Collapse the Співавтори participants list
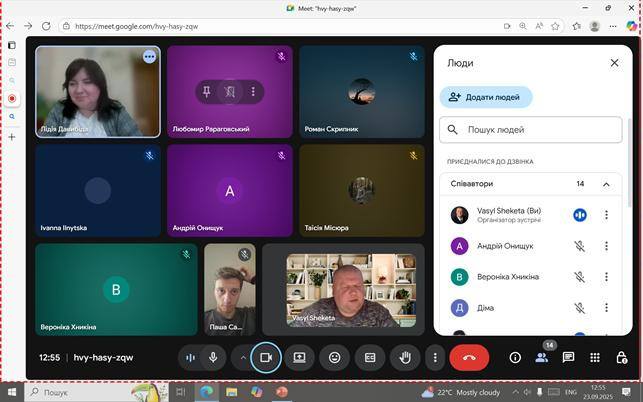This screenshot has height=402, width=643. pyautogui.click(x=606, y=184)
